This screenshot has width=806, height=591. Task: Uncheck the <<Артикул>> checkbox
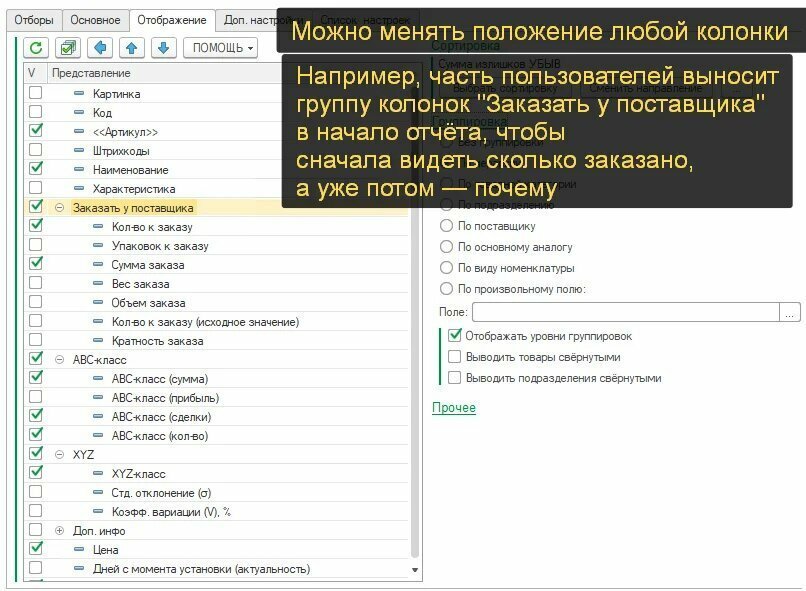(35, 131)
